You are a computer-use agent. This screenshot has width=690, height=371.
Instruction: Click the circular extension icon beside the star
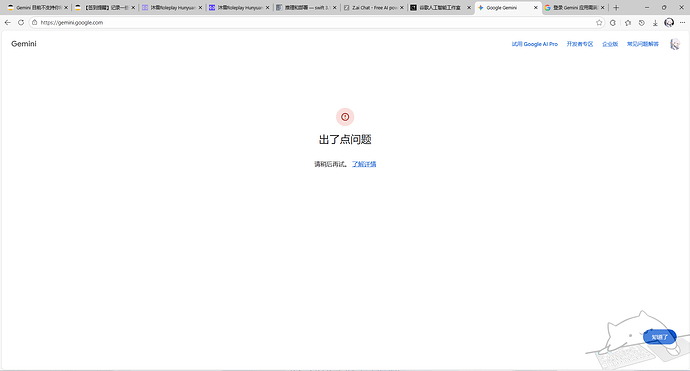pos(613,23)
